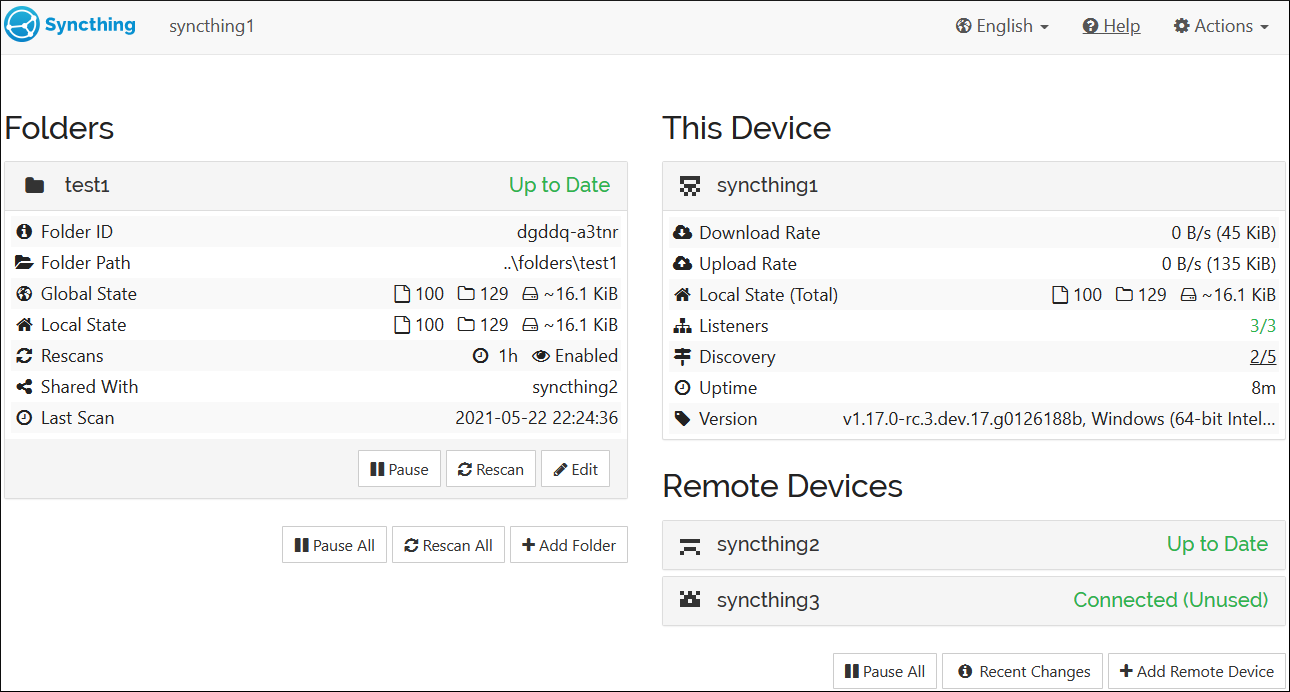
Task: Click the globe icon beside Global State
Action: (x=25, y=293)
